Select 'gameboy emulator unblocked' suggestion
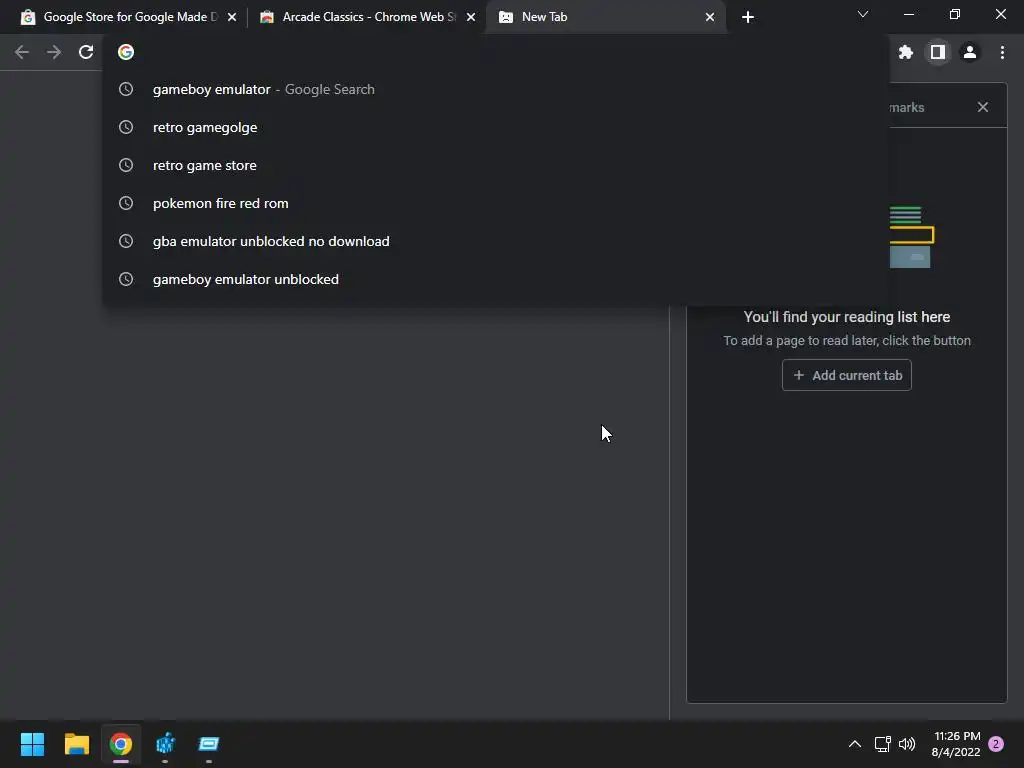1024x768 pixels. pyautogui.click(x=496, y=279)
